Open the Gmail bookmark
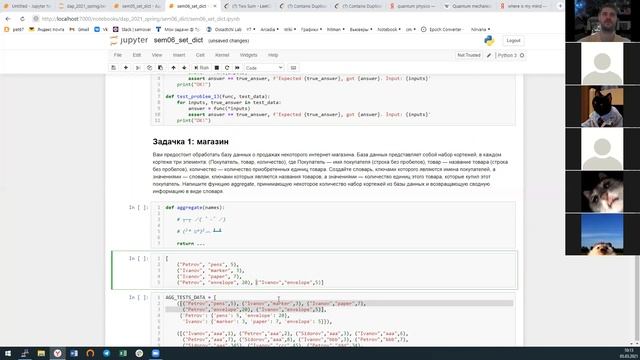This screenshot has width=640, height=360. (79, 29)
